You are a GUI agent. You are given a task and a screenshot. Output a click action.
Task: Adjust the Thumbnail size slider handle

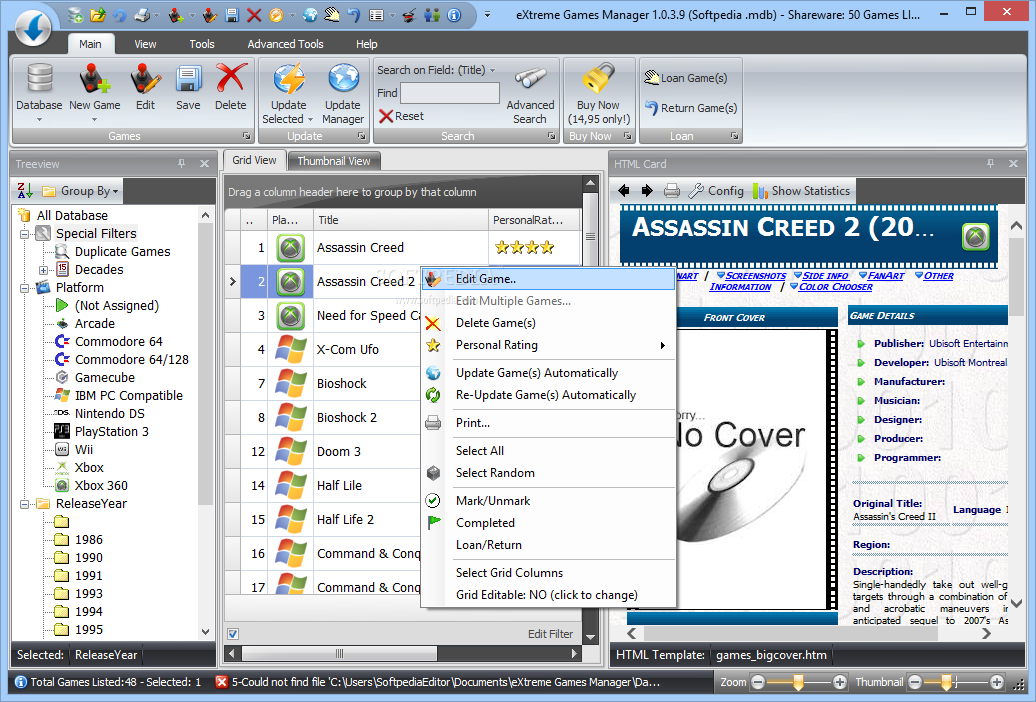pyautogui.click(x=947, y=682)
